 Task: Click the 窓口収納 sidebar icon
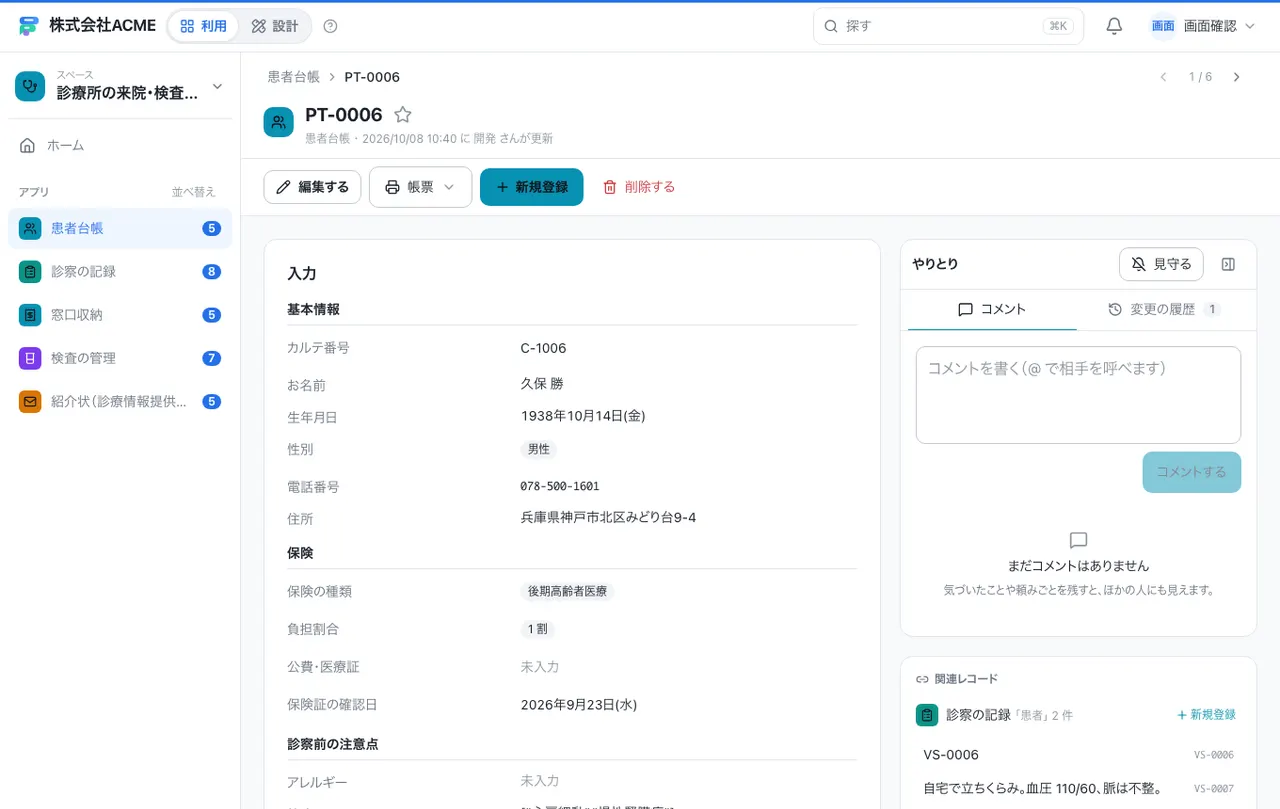pyautogui.click(x=30, y=315)
